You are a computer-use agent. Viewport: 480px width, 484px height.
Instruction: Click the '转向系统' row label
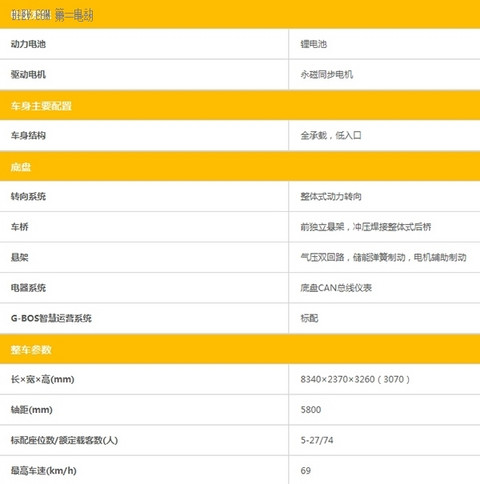coord(28,196)
